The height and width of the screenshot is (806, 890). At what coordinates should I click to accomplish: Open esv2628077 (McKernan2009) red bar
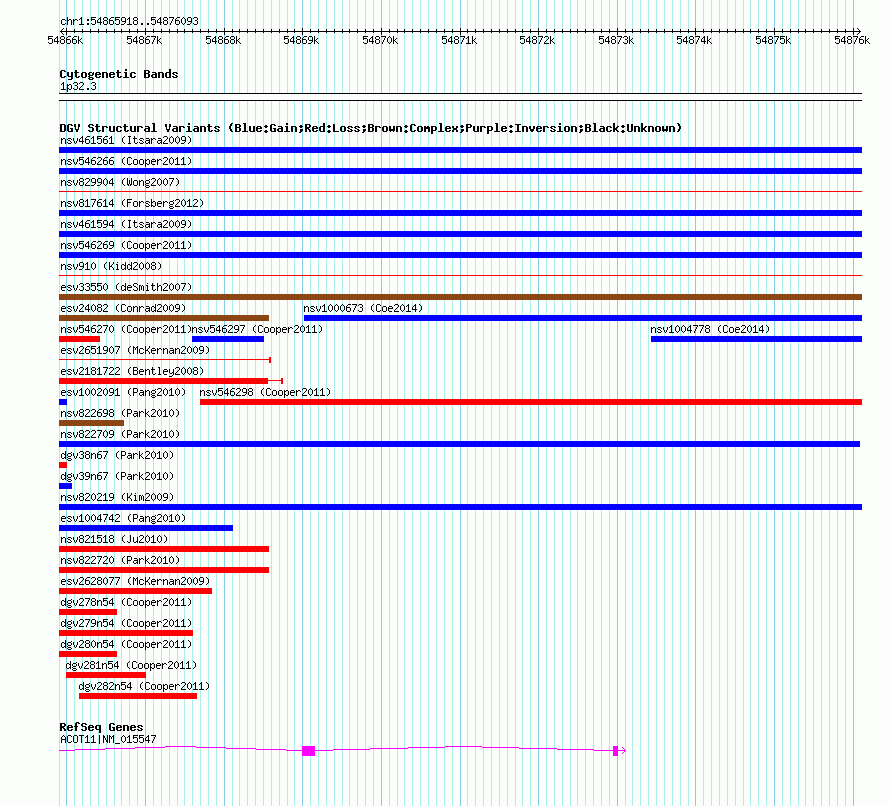tap(135, 591)
